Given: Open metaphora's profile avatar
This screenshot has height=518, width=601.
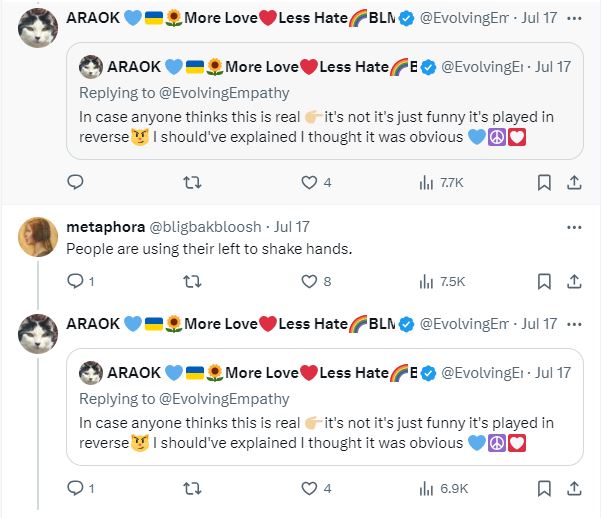Looking at the screenshot, I should pyautogui.click(x=37, y=235).
